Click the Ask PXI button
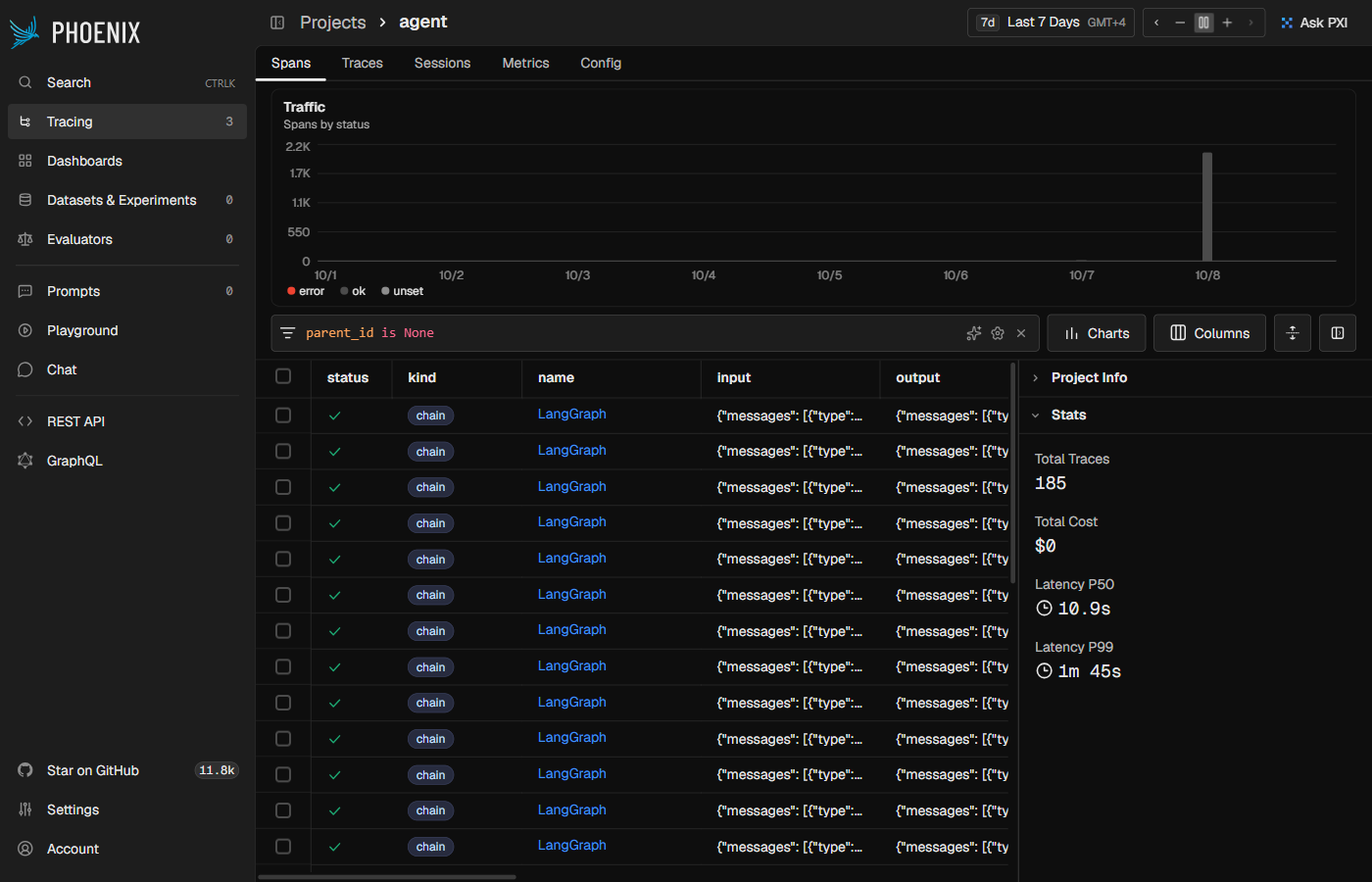 (1314, 23)
